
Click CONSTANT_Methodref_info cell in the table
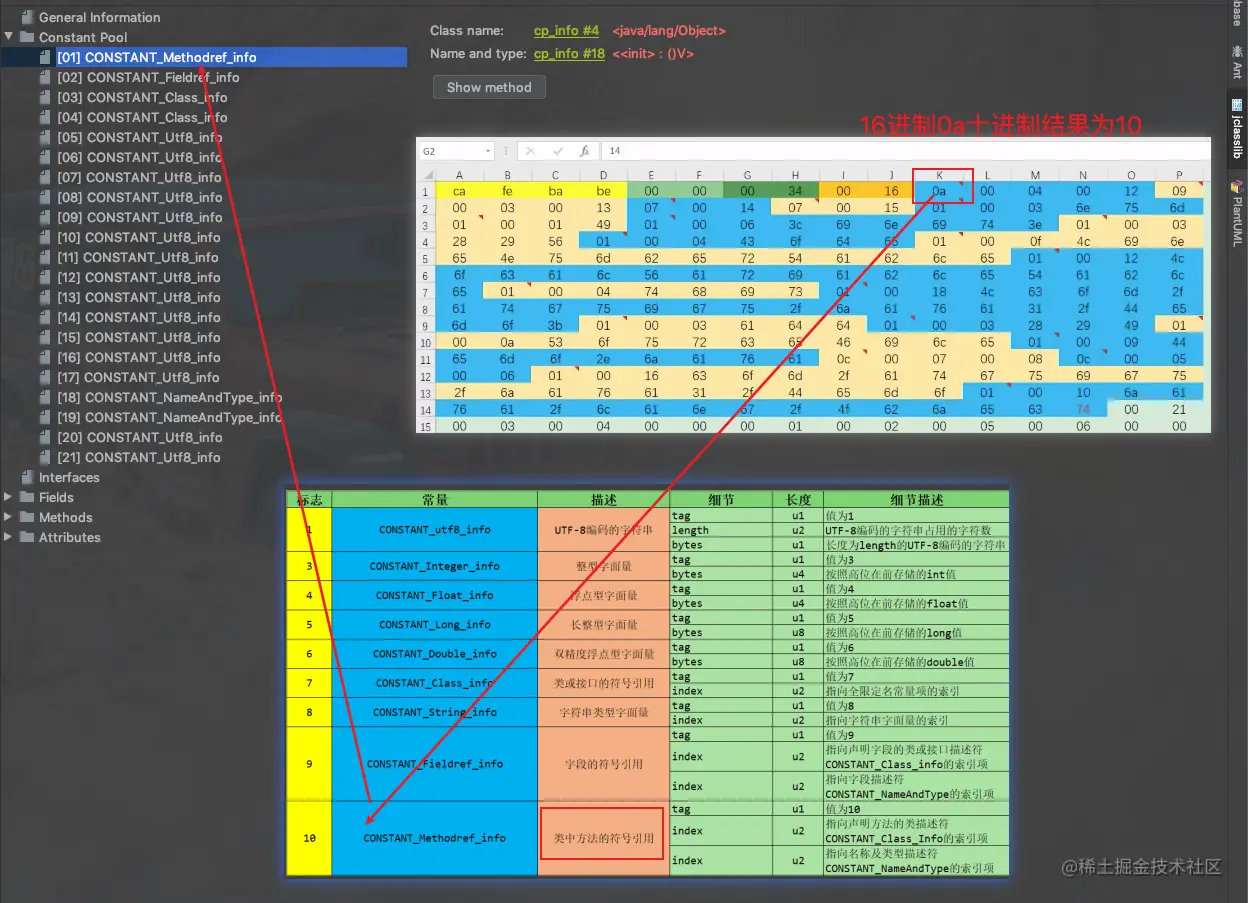click(435, 838)
